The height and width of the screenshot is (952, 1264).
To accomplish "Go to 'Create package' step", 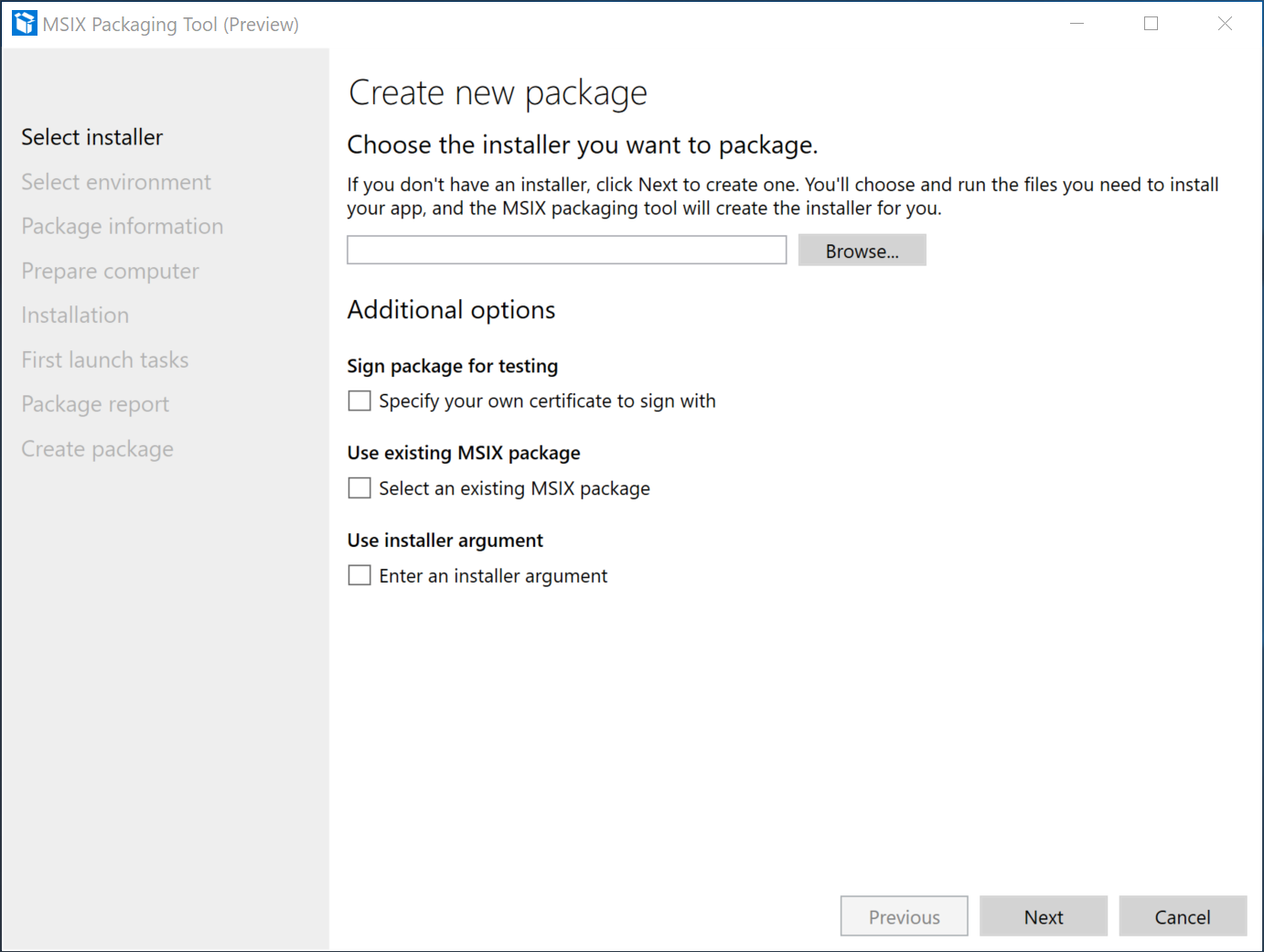I will (98, 449).
